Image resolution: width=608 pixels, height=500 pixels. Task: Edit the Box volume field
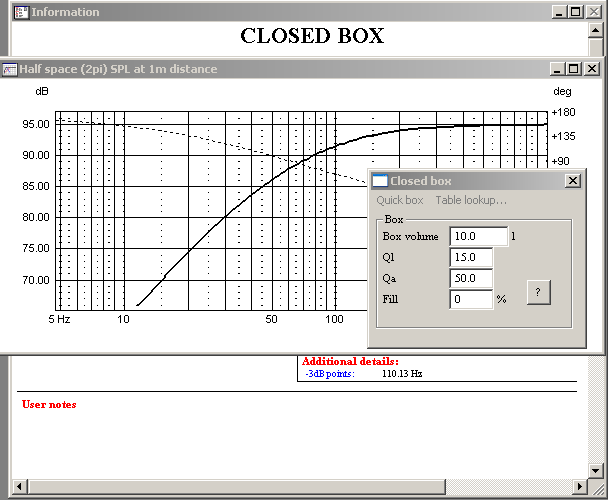tap(478, 236)
